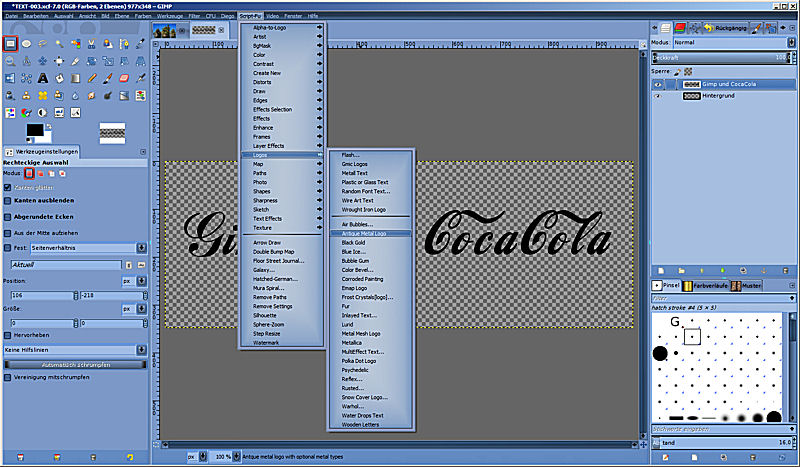Image resolution: width=800 pixels, height=467 pixels.
Task: Hide the Gimp und CocaCola layer
Action: pyautogui.click(x=658, y=84)
